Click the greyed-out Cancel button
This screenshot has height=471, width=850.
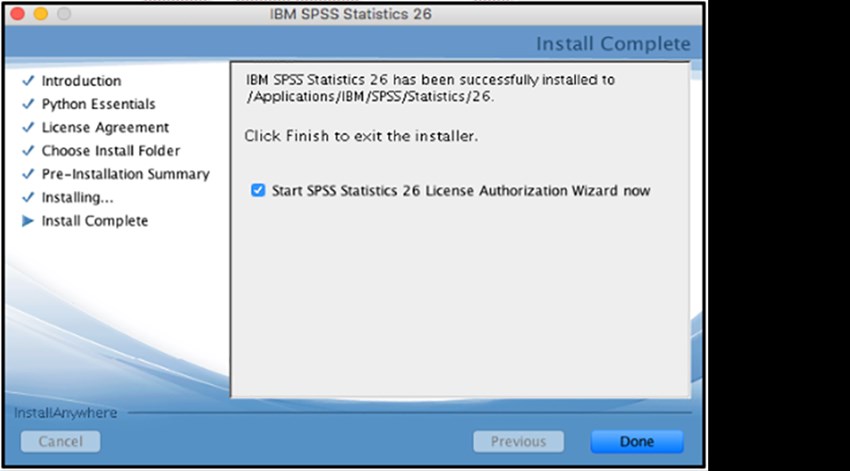pyautogui.click(x=60, y=442)
